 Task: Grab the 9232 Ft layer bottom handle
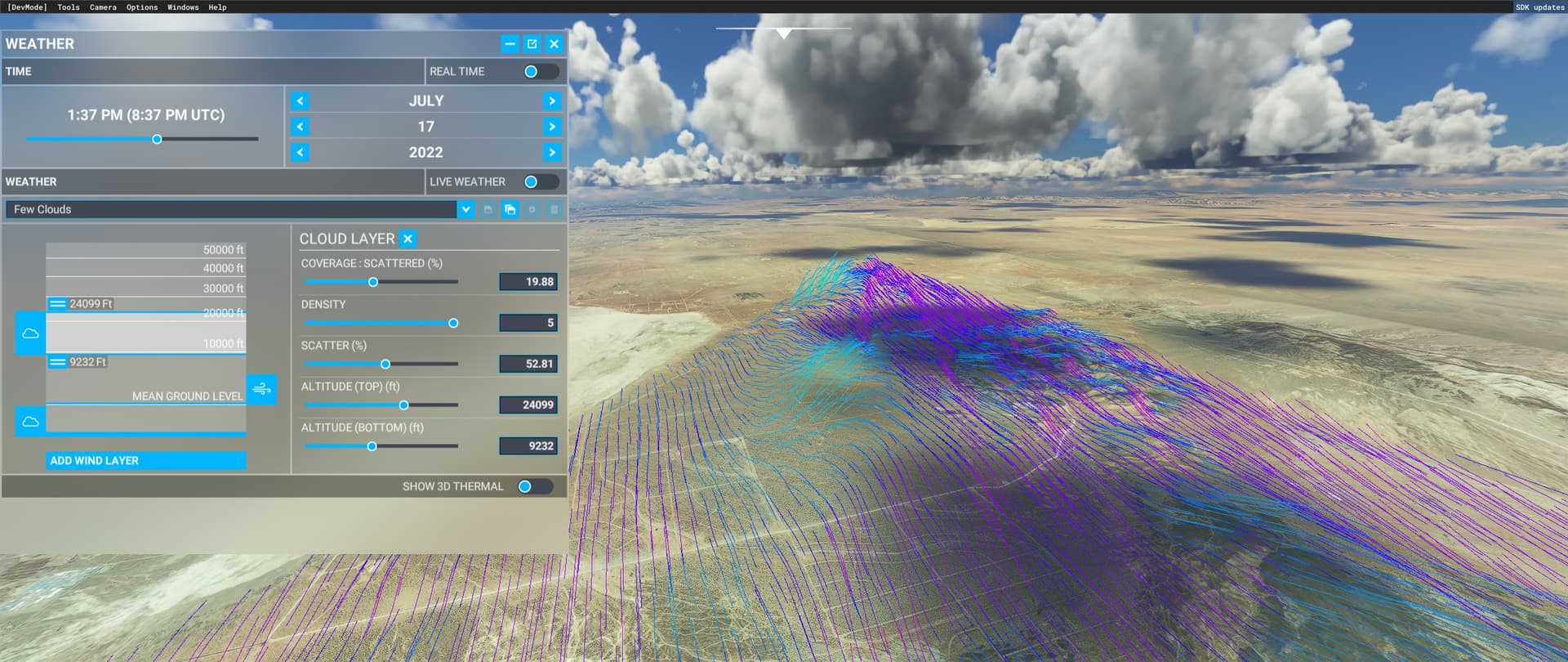(x=57, y=362)
